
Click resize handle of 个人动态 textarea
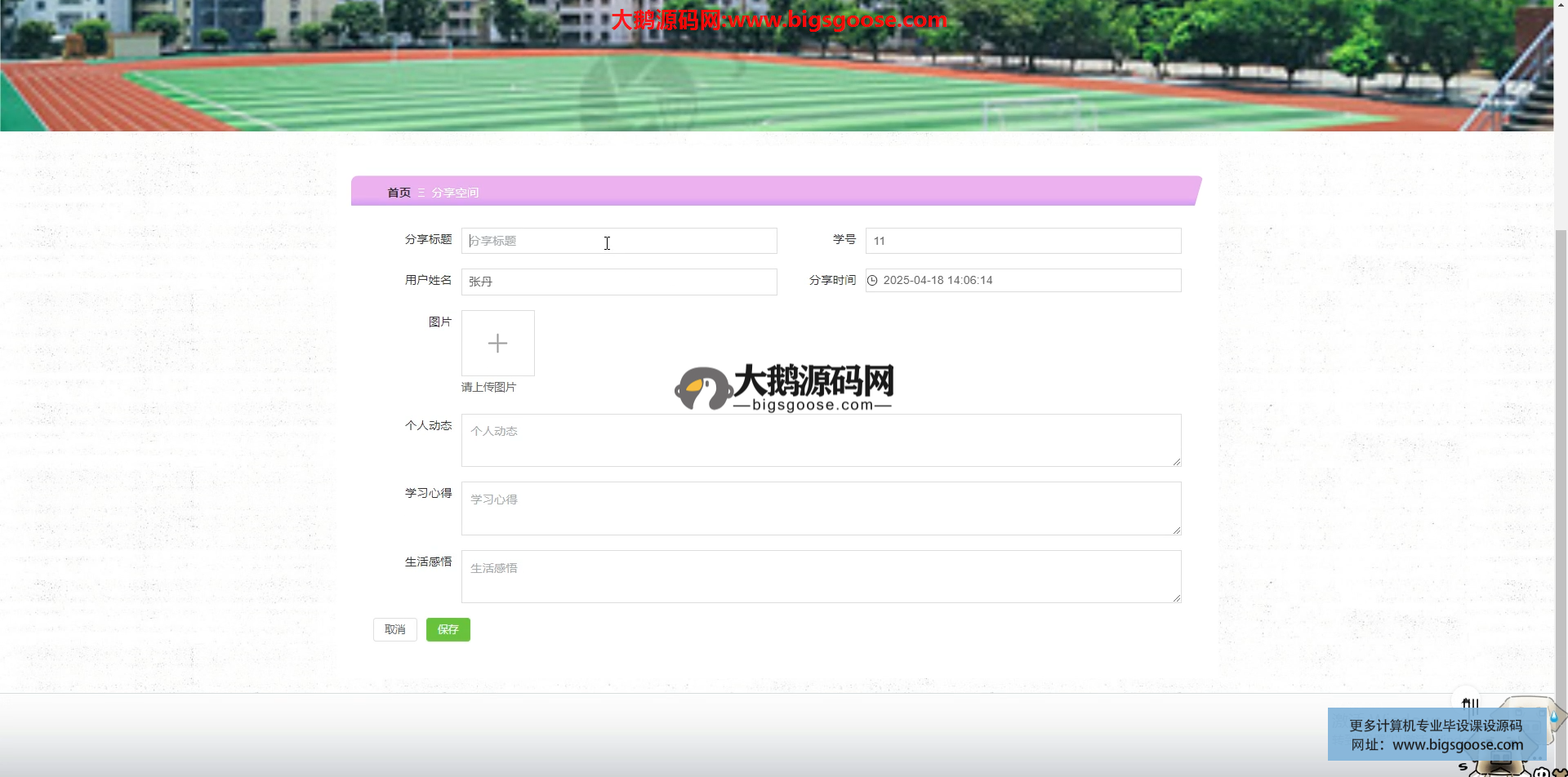(1176, 462)
